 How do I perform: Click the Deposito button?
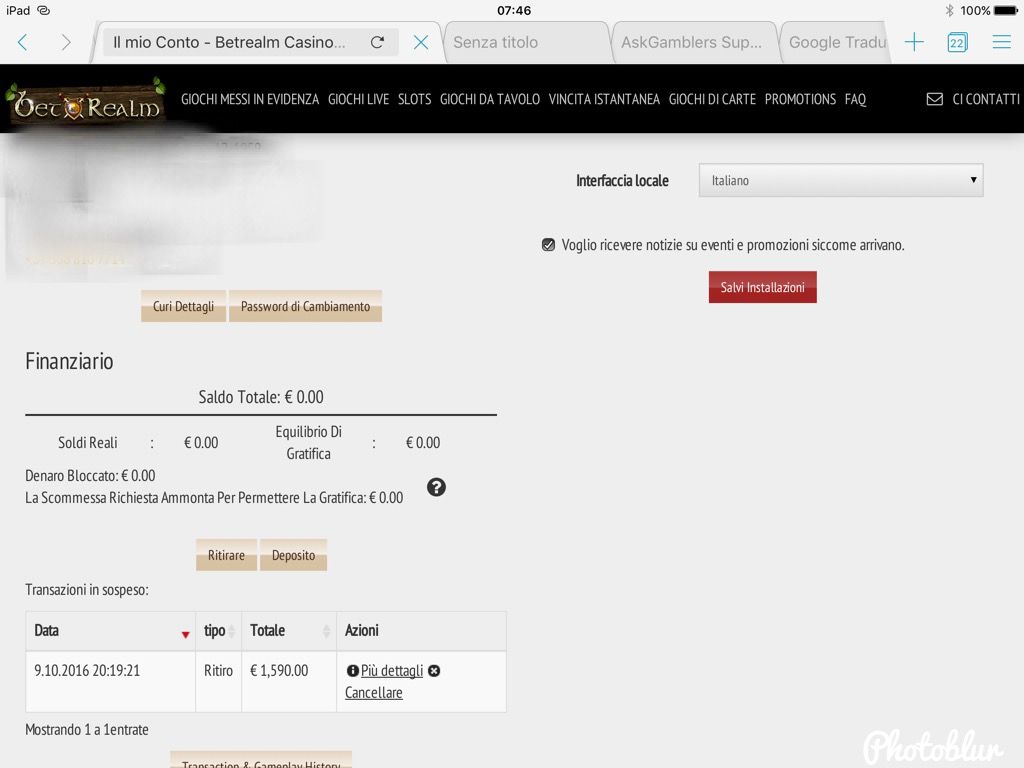click(293, 555)
